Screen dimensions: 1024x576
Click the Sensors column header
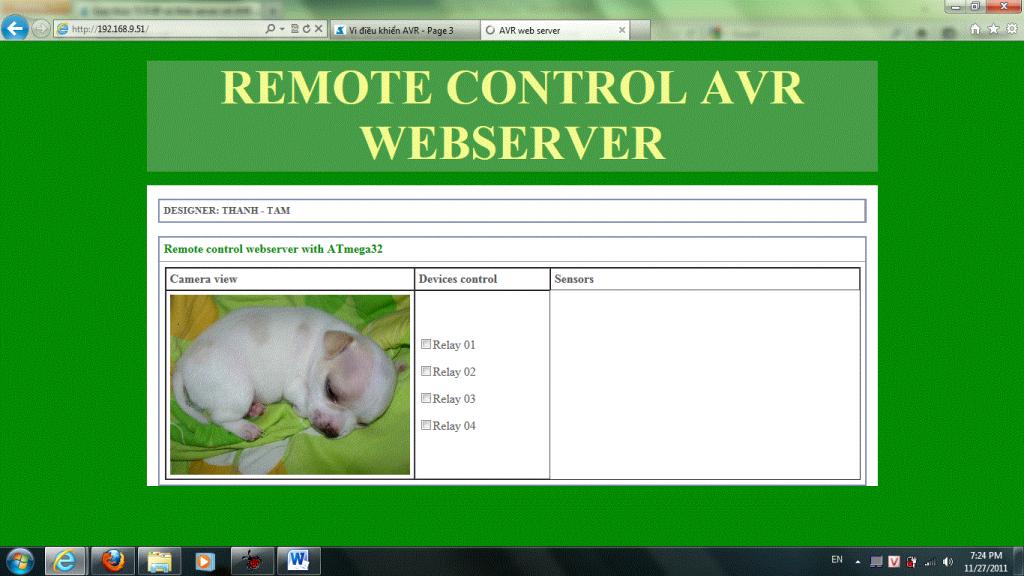pos(705,279)
